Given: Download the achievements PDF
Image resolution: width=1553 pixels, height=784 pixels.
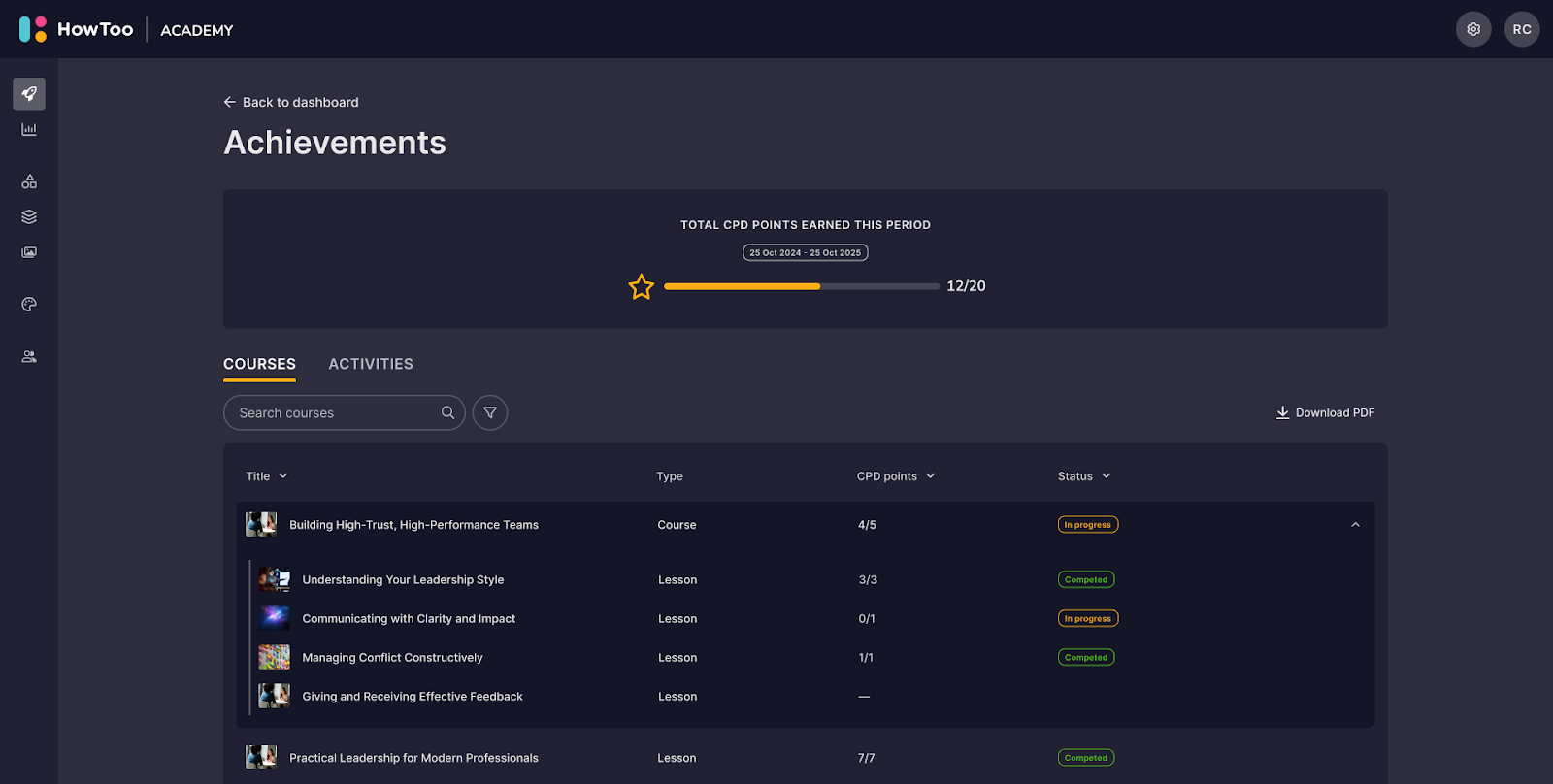Looking at the screenshot, I should tap(1325, 412).
